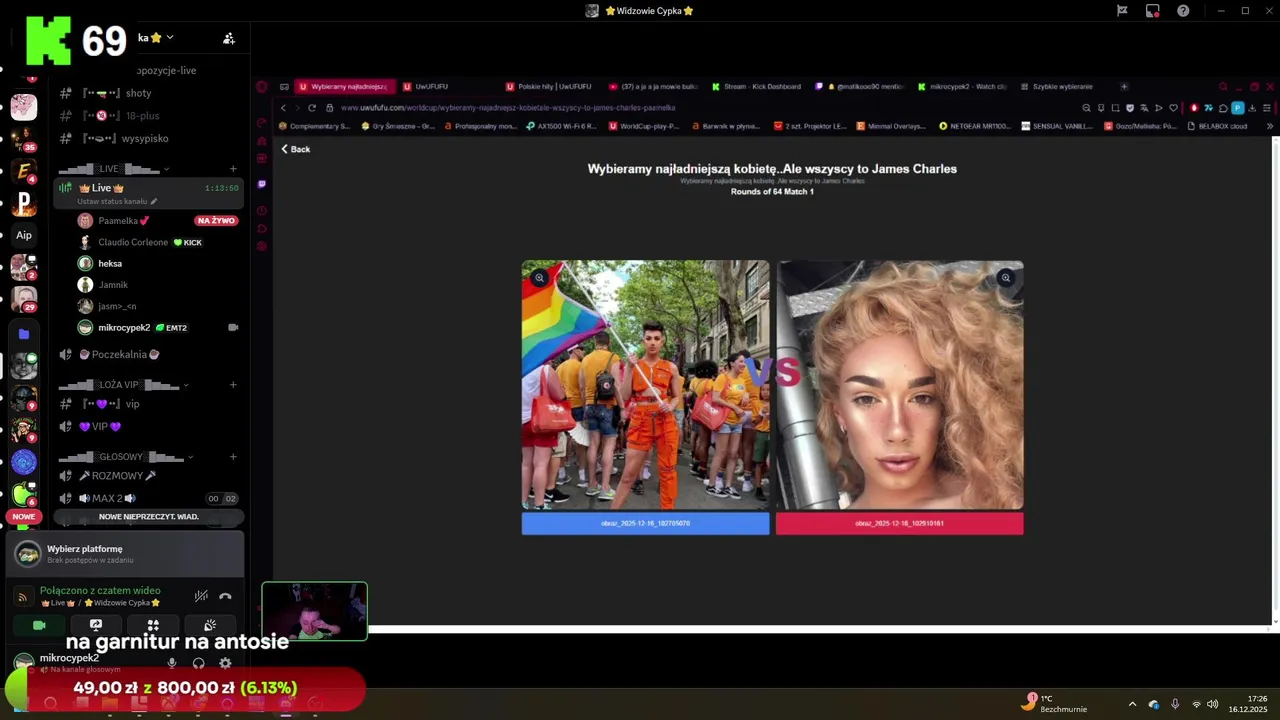Screen dimensions: 1280x720
Task: Open the vip text channel
Action: [x=132, y=404]
